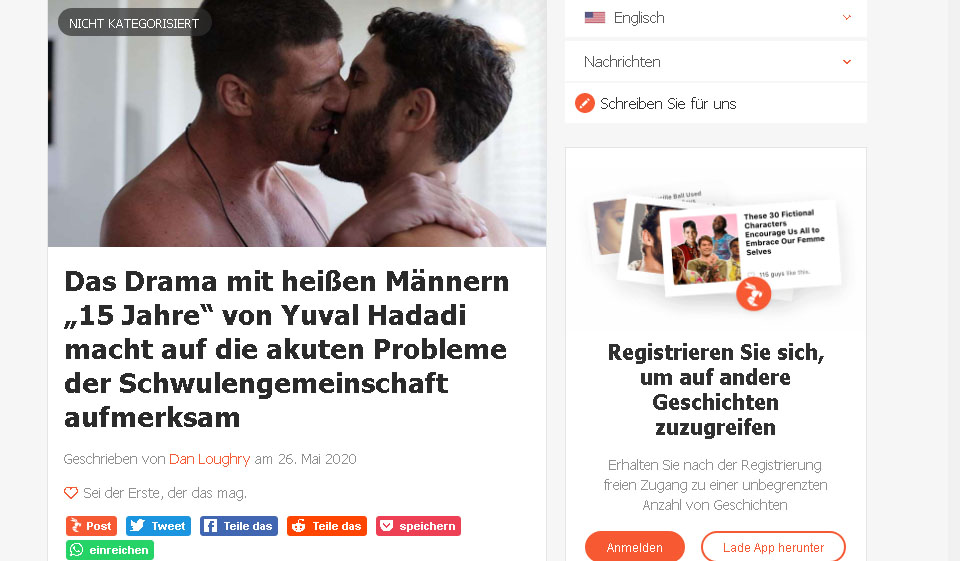Screen dimensions: 960x561
Task: Open the Nachrichten menu item
Action: pos(716,62)
